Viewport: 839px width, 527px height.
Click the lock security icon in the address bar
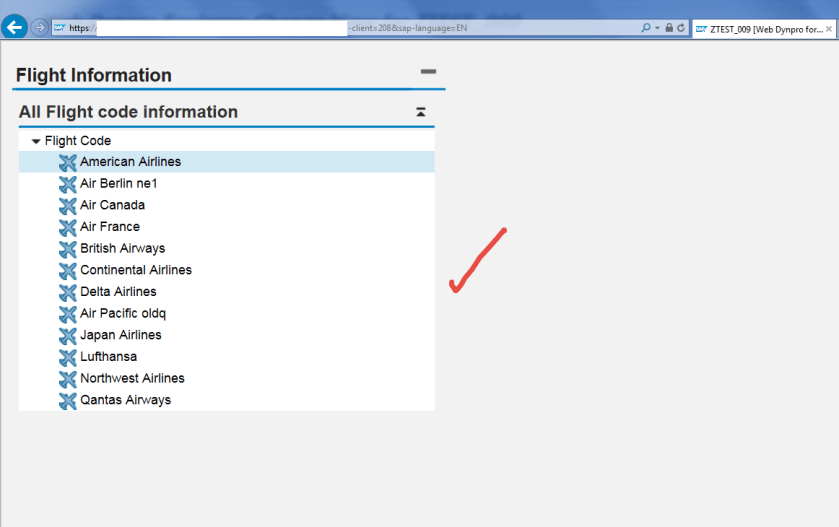pos(669,27)
